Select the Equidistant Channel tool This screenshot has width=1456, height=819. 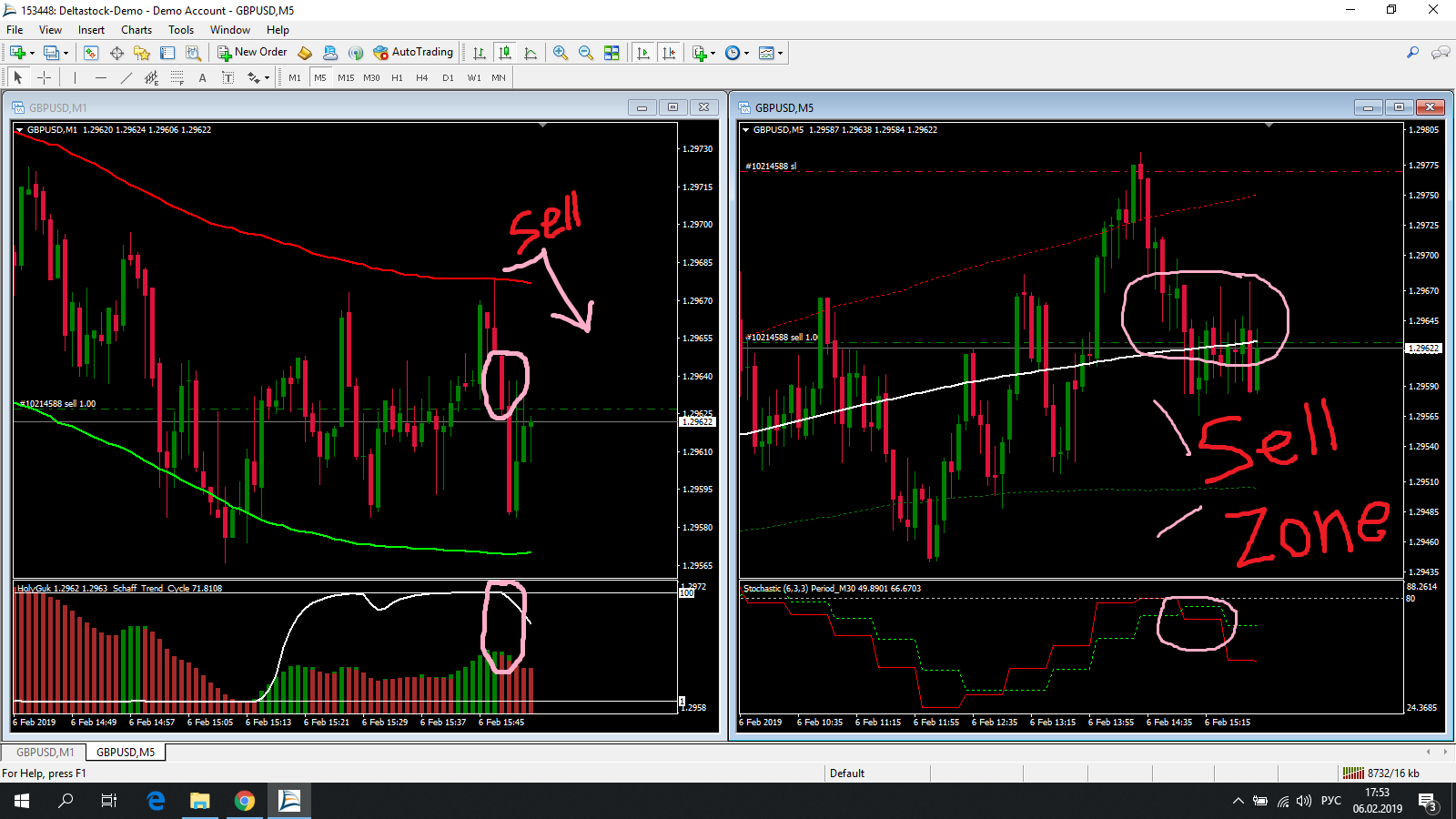coord(152,78)
